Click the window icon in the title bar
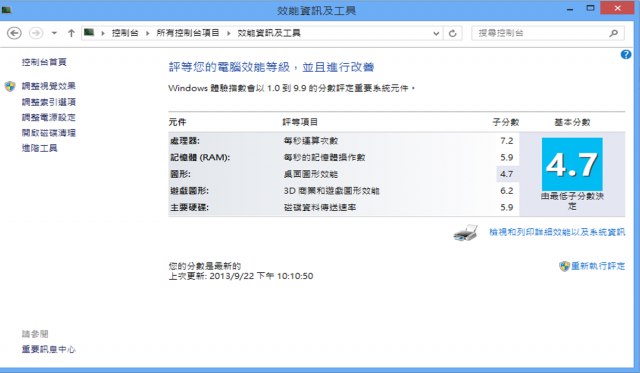 [7, 9]
